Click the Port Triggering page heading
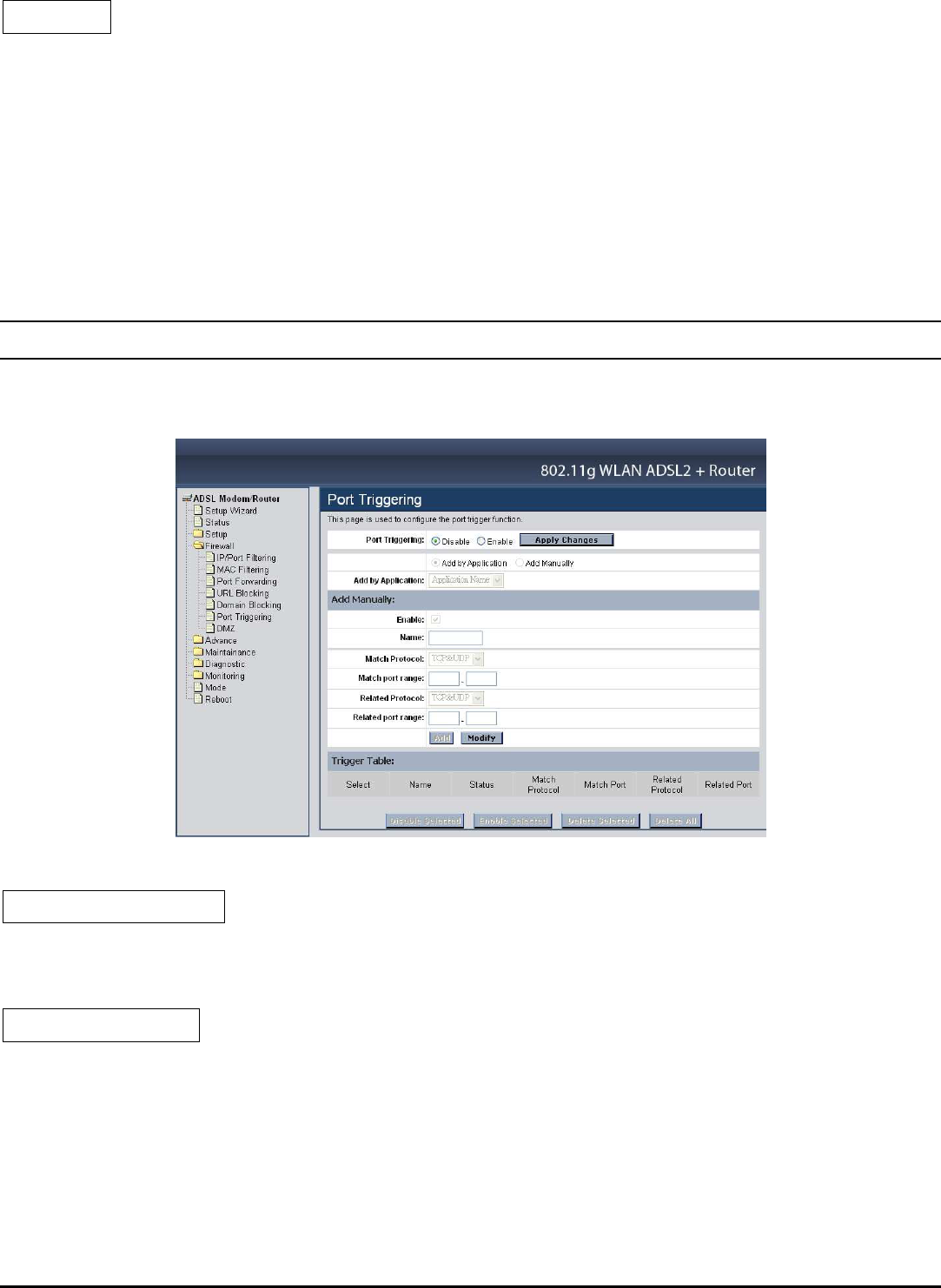941x1288 pixels. pyautogui.click(x=374, y=500)
